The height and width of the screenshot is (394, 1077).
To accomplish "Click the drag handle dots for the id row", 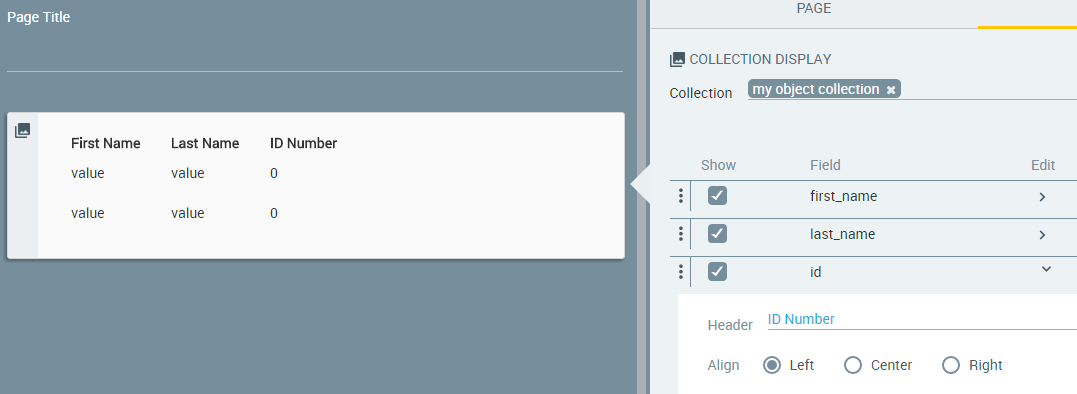I will (681, 272).
